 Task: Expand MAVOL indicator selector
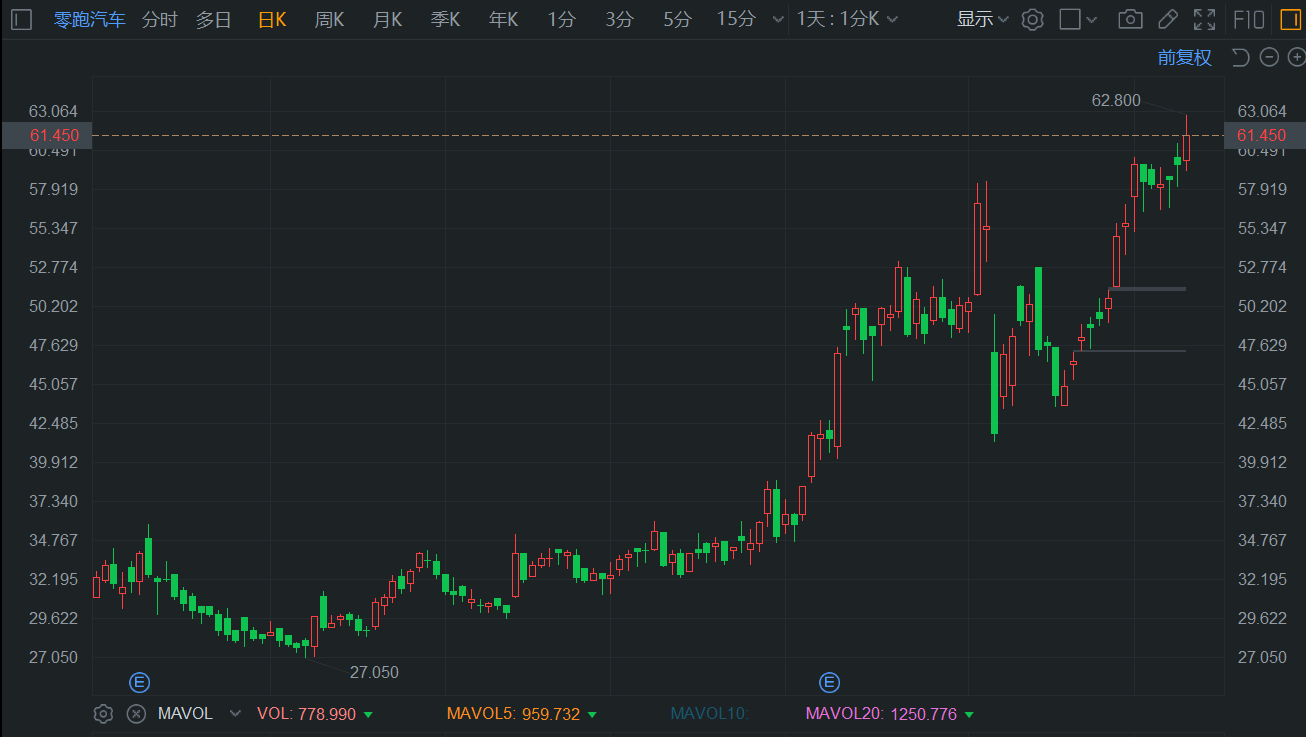click(235, 714)
